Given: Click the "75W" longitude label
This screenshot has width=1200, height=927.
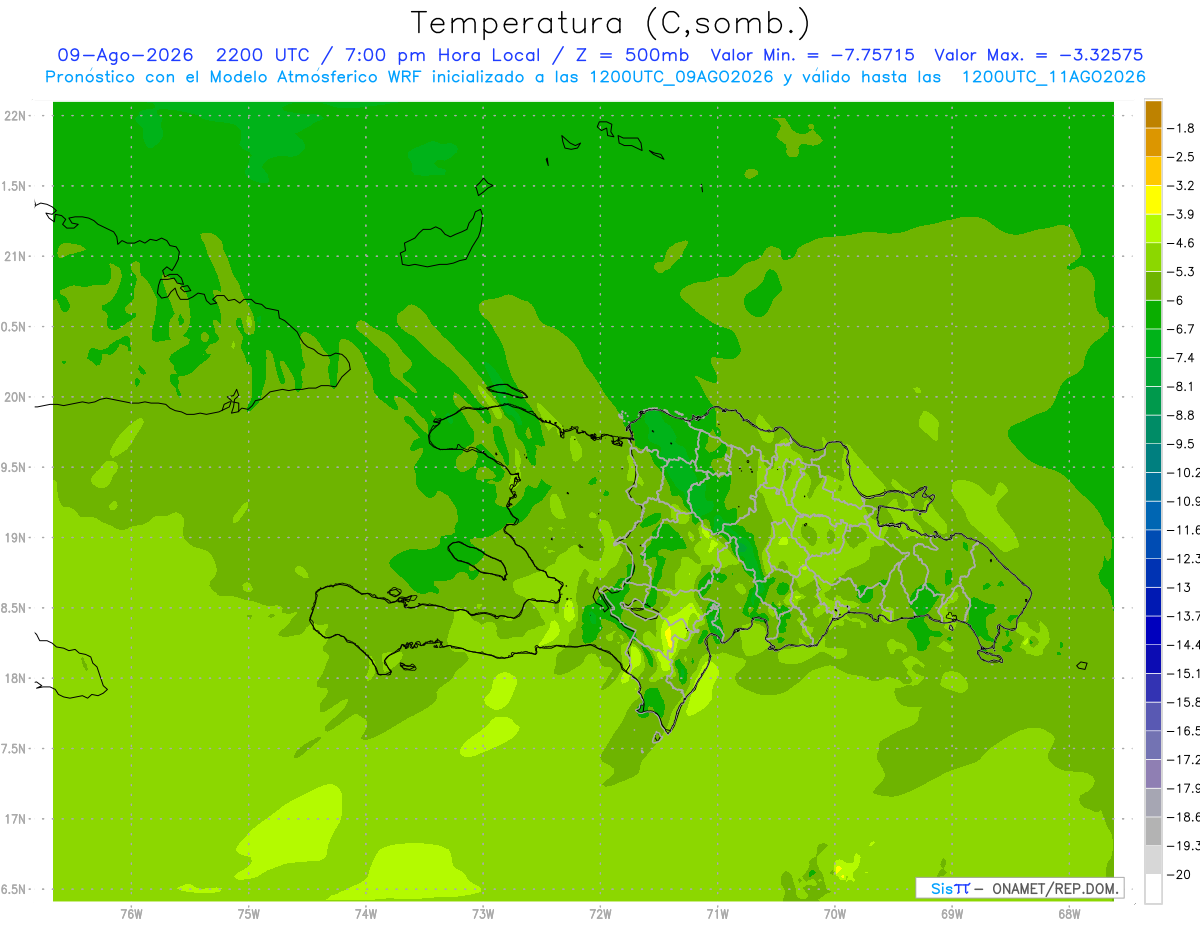Looking at the screenshot, I should tap(249, 914).
